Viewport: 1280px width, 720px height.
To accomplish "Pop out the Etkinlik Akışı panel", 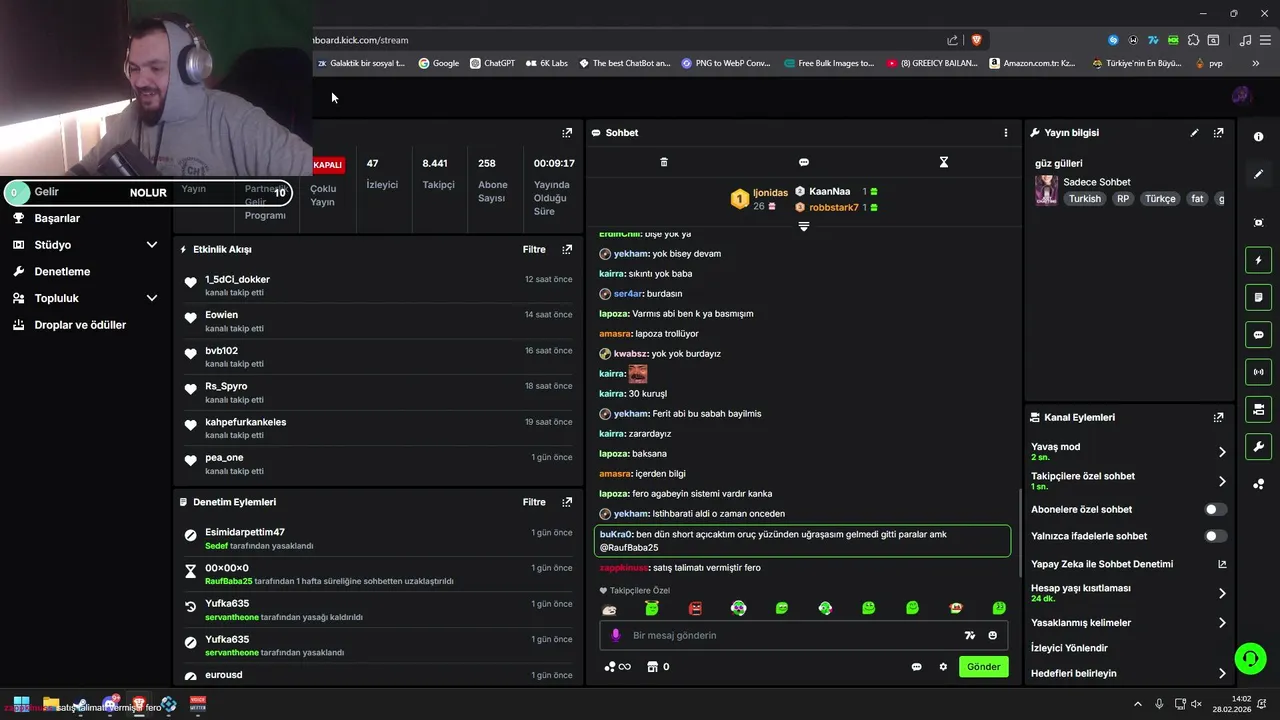I will (x=567, y=249).
